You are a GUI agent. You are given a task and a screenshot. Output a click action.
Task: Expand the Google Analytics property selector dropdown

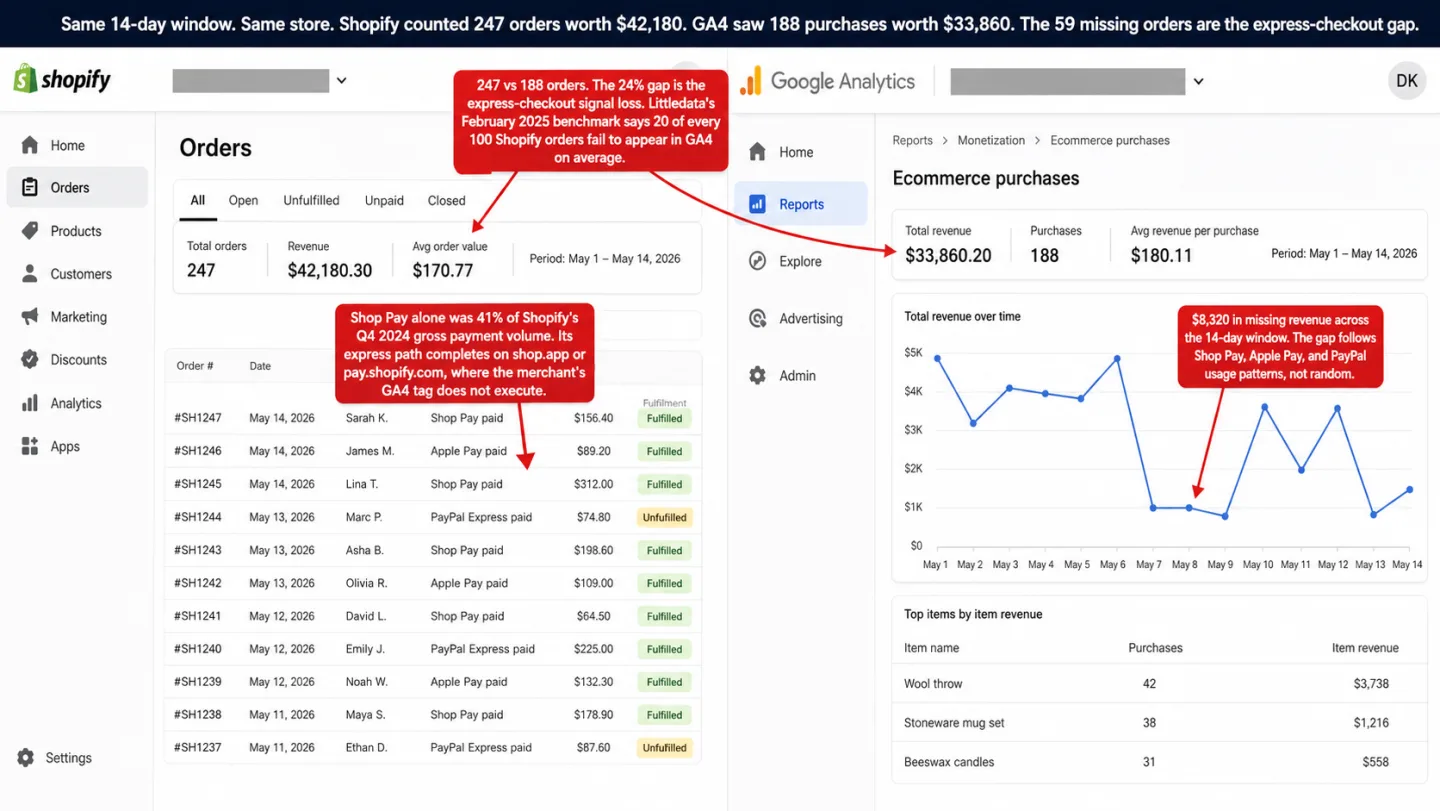pyautogui.click(x=1198, y=81)
